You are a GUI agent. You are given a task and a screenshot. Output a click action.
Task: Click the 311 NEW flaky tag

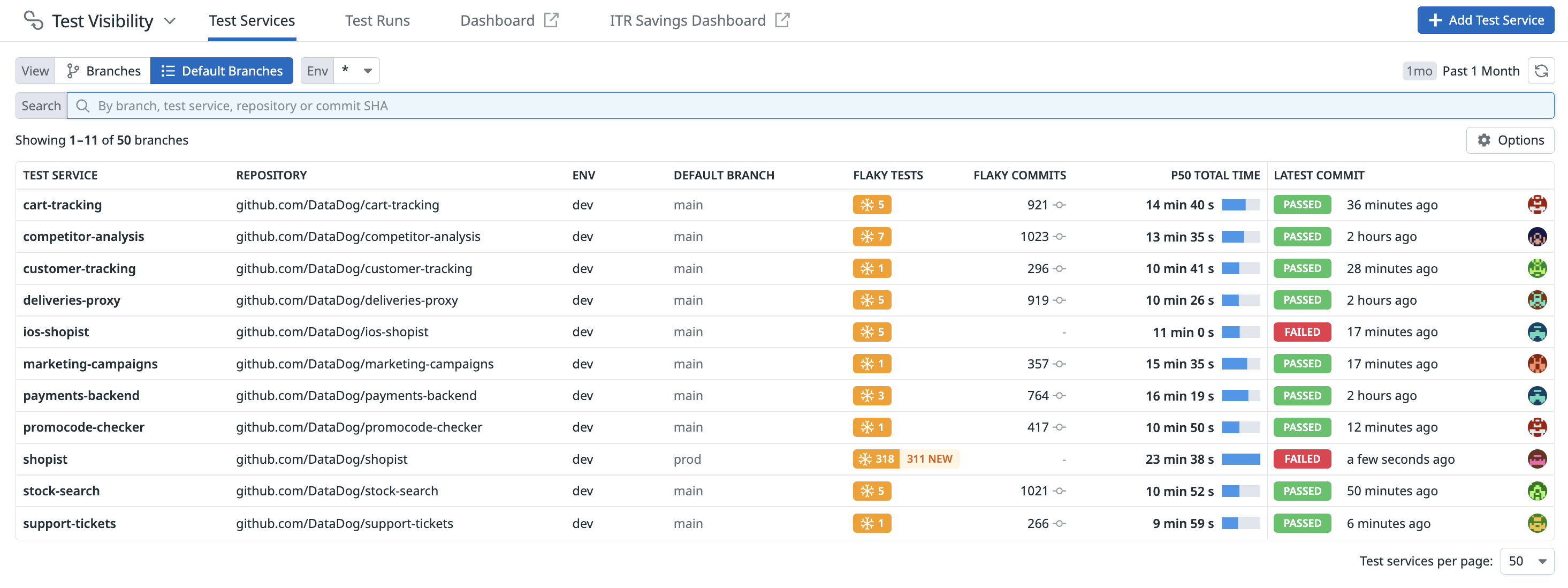[x=929, y=459]
